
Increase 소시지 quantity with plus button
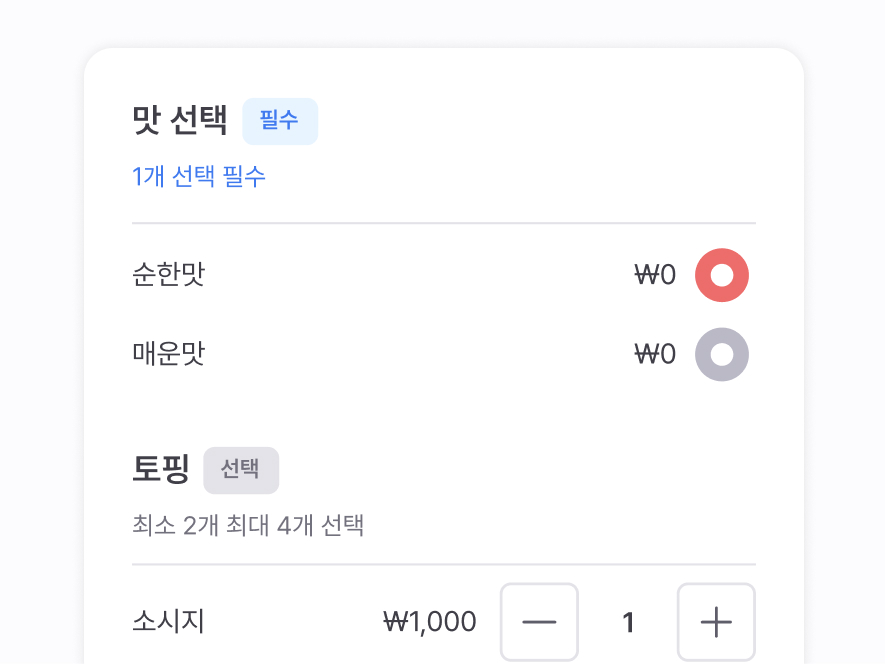click(x=716, y=622)
